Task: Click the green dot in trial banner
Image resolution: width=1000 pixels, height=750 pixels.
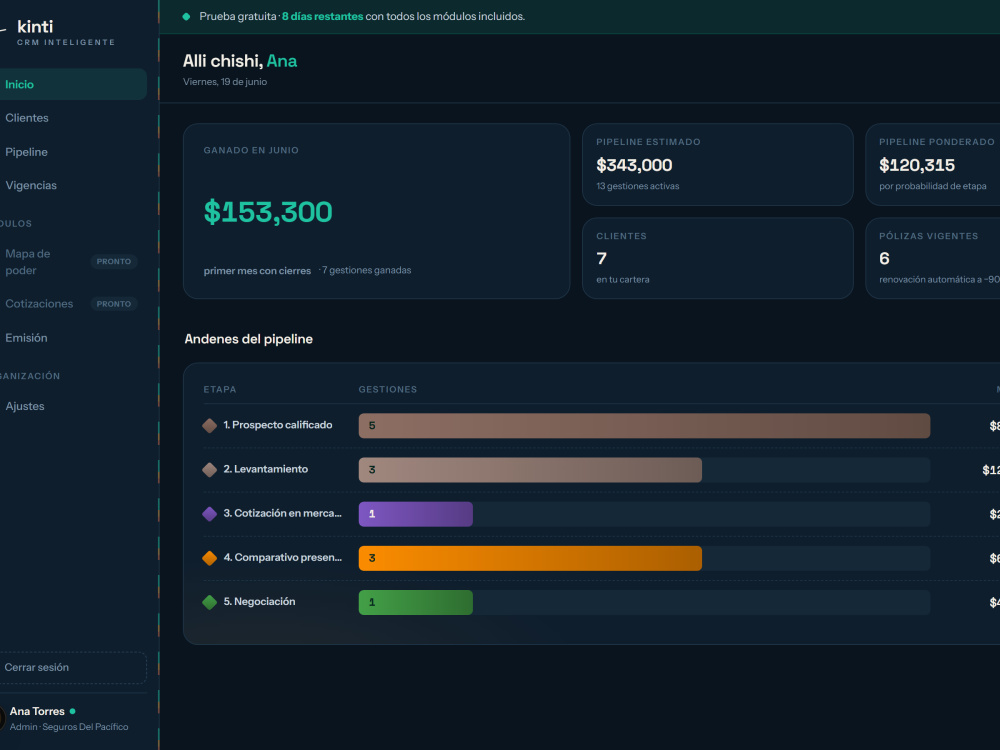Action: (186, 17)
